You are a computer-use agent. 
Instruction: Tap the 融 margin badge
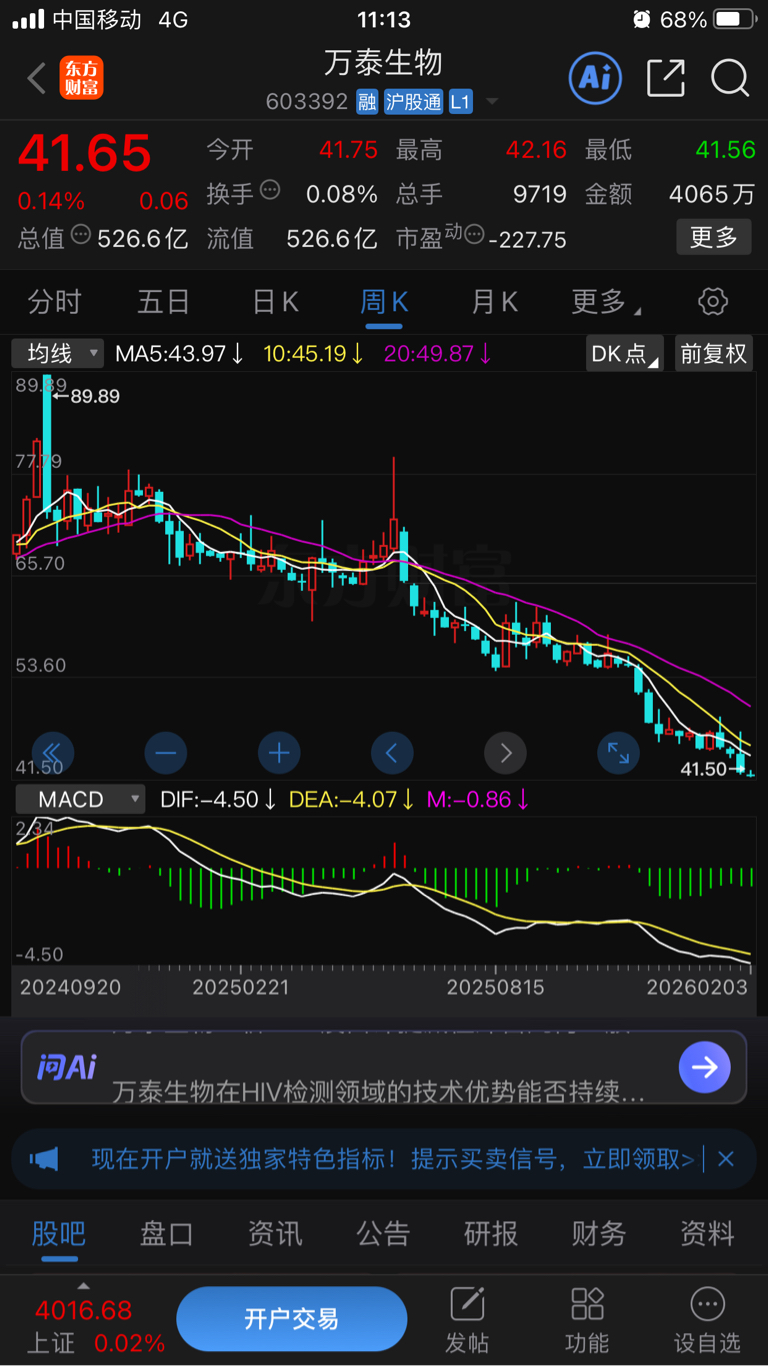(367, 102)
